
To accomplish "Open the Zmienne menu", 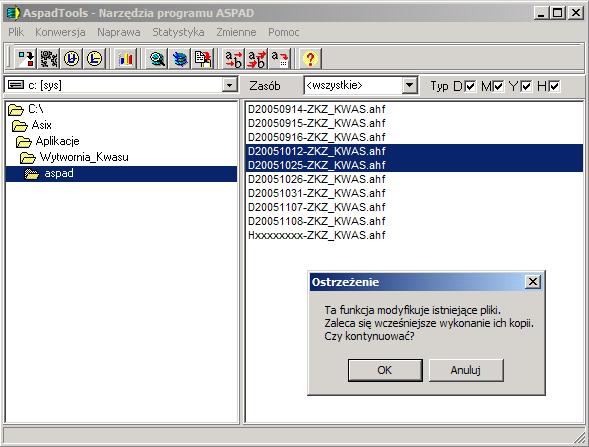I will click(236, 32).
